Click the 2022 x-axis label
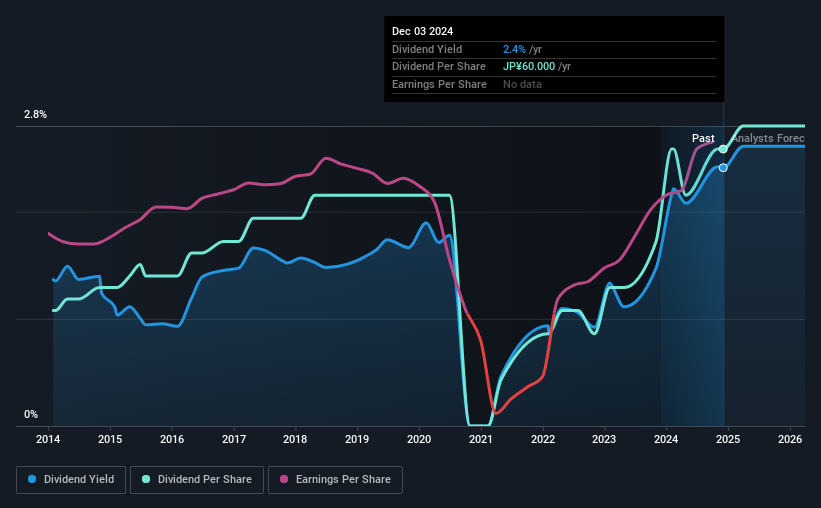 (543, 439)
